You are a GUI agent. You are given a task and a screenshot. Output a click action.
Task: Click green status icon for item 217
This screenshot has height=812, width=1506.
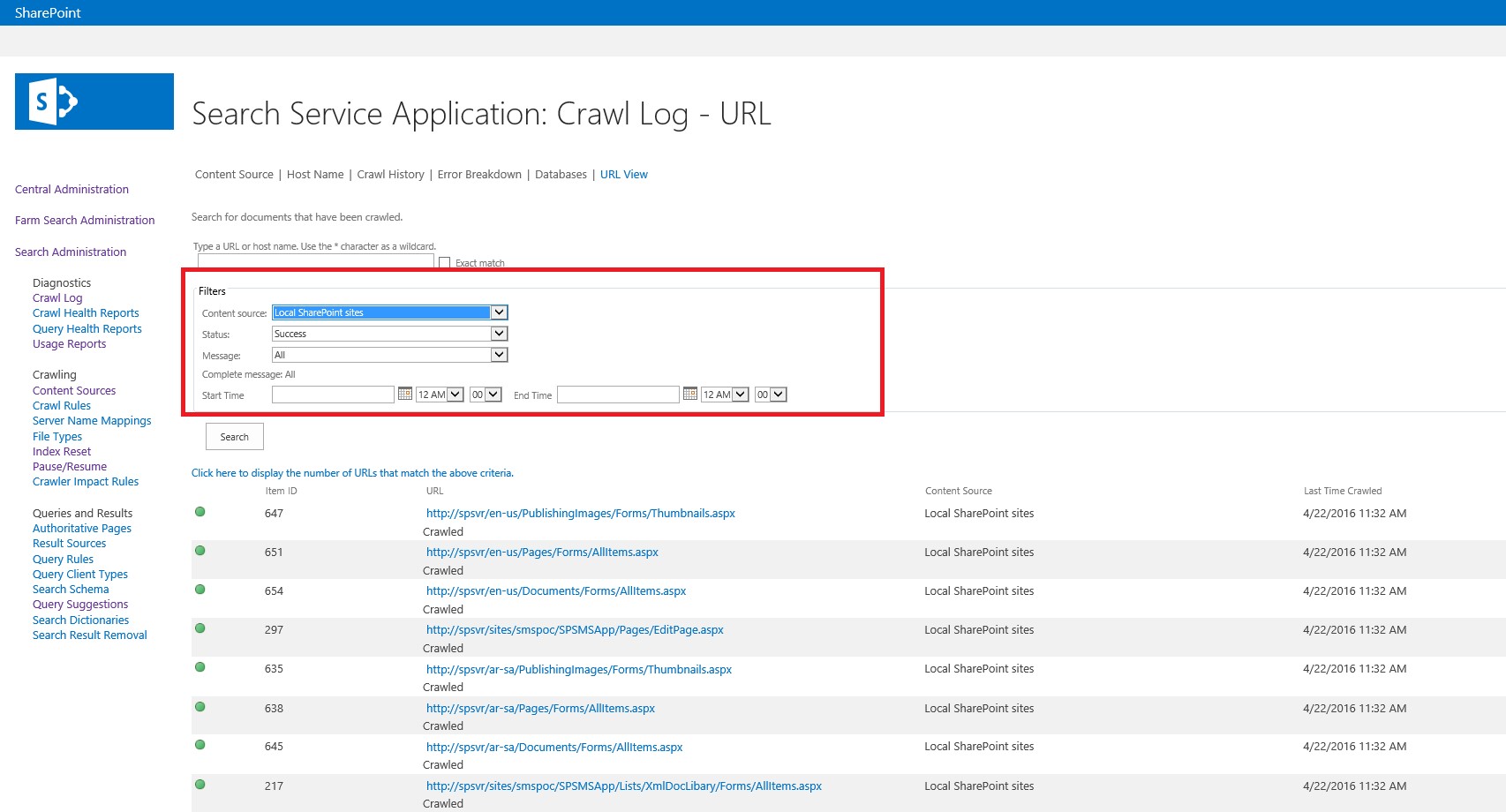200,785
